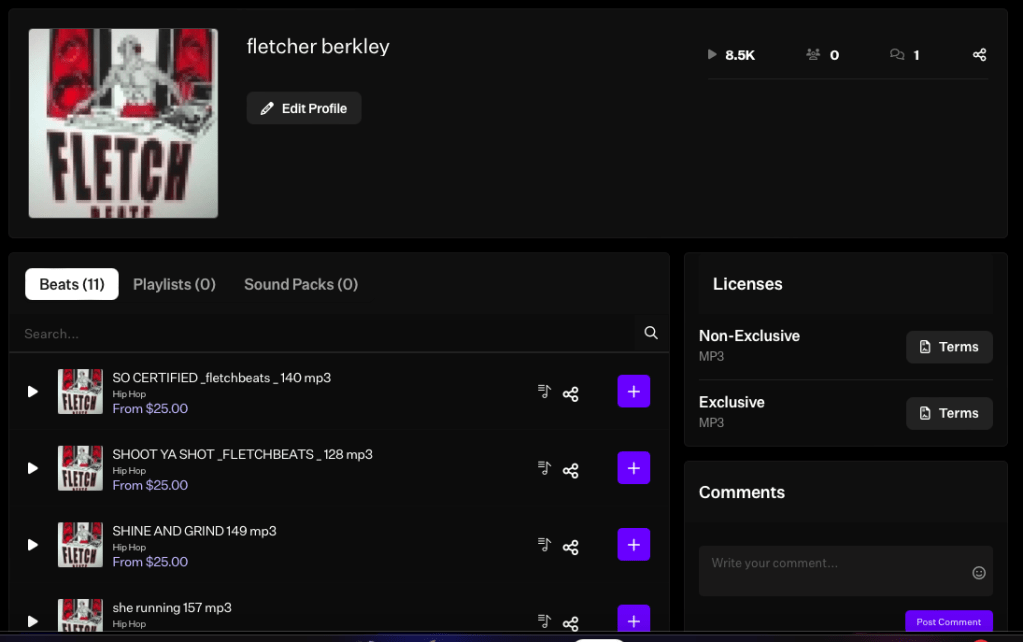The image size is (1023, 642).
Task: Play SHINE AND GRIND beat
Action: click(32, 545)
